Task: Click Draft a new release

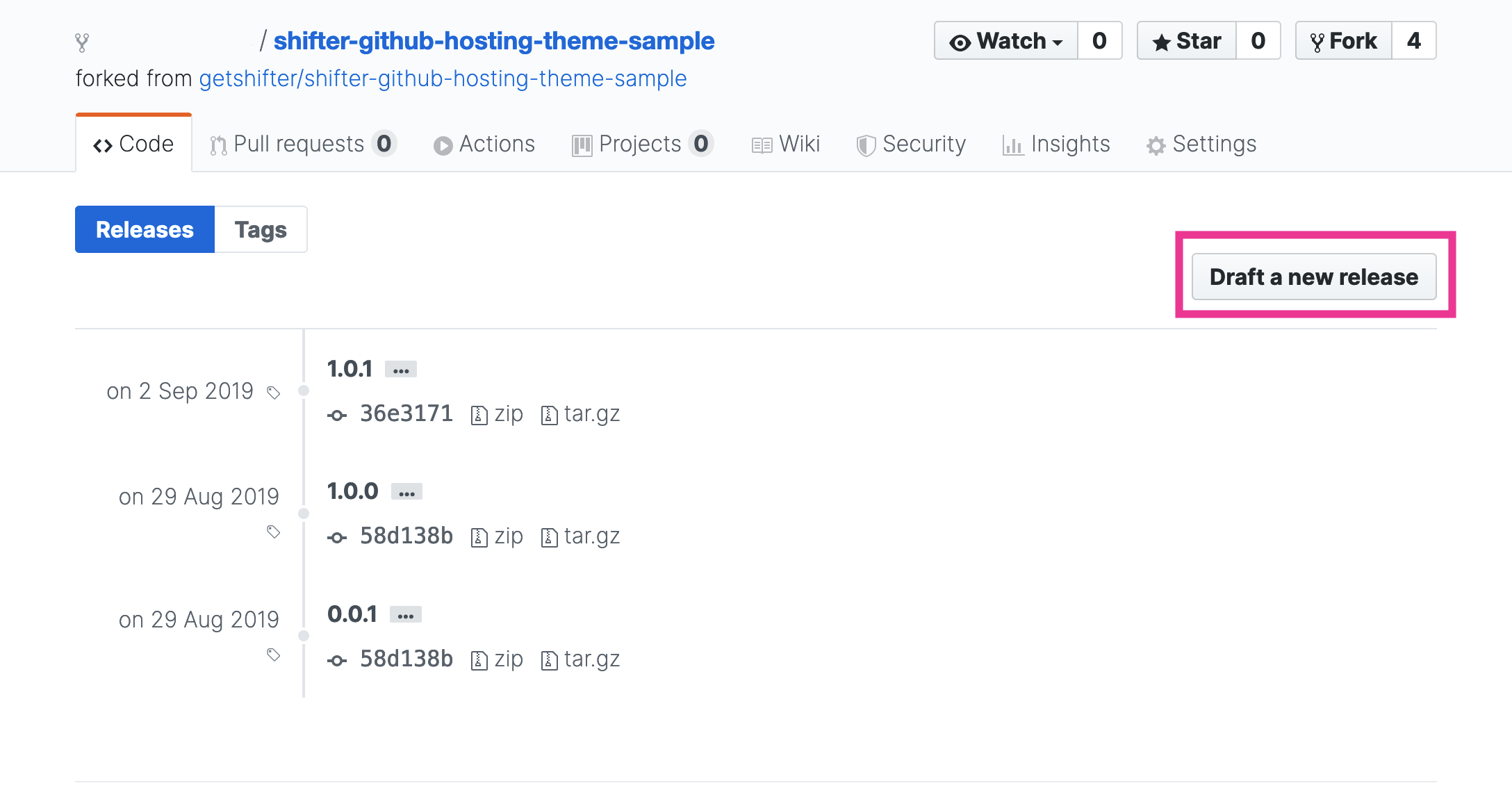Action: tap(1314, 277)
